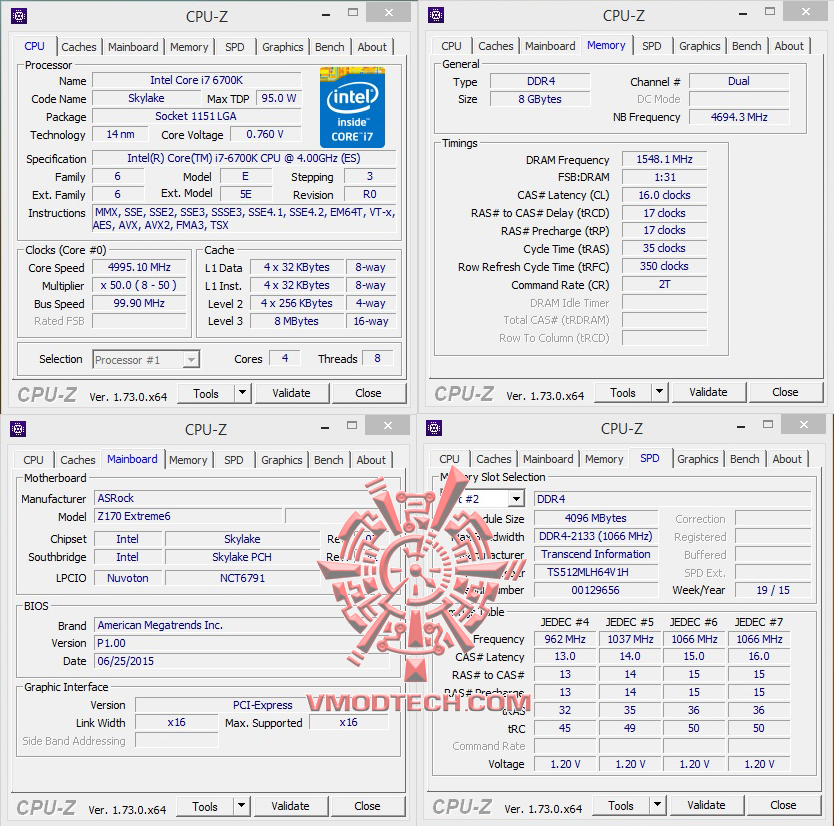Click the FSB:DRAM ratio 1:31
Image resolution: width=834 pixels, height=826 pixels.
[x=664, y=177]
